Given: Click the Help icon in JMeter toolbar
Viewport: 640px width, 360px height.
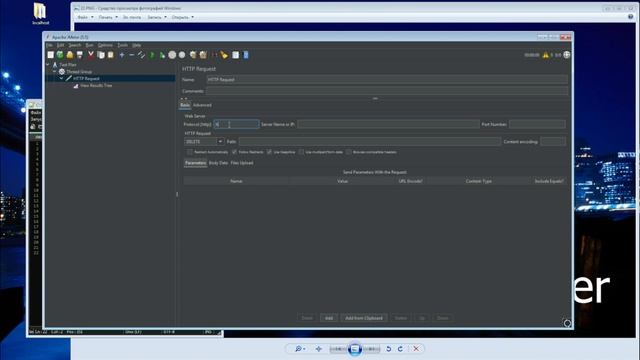Looking at the screenshot, I should click(x=246, y=55).
